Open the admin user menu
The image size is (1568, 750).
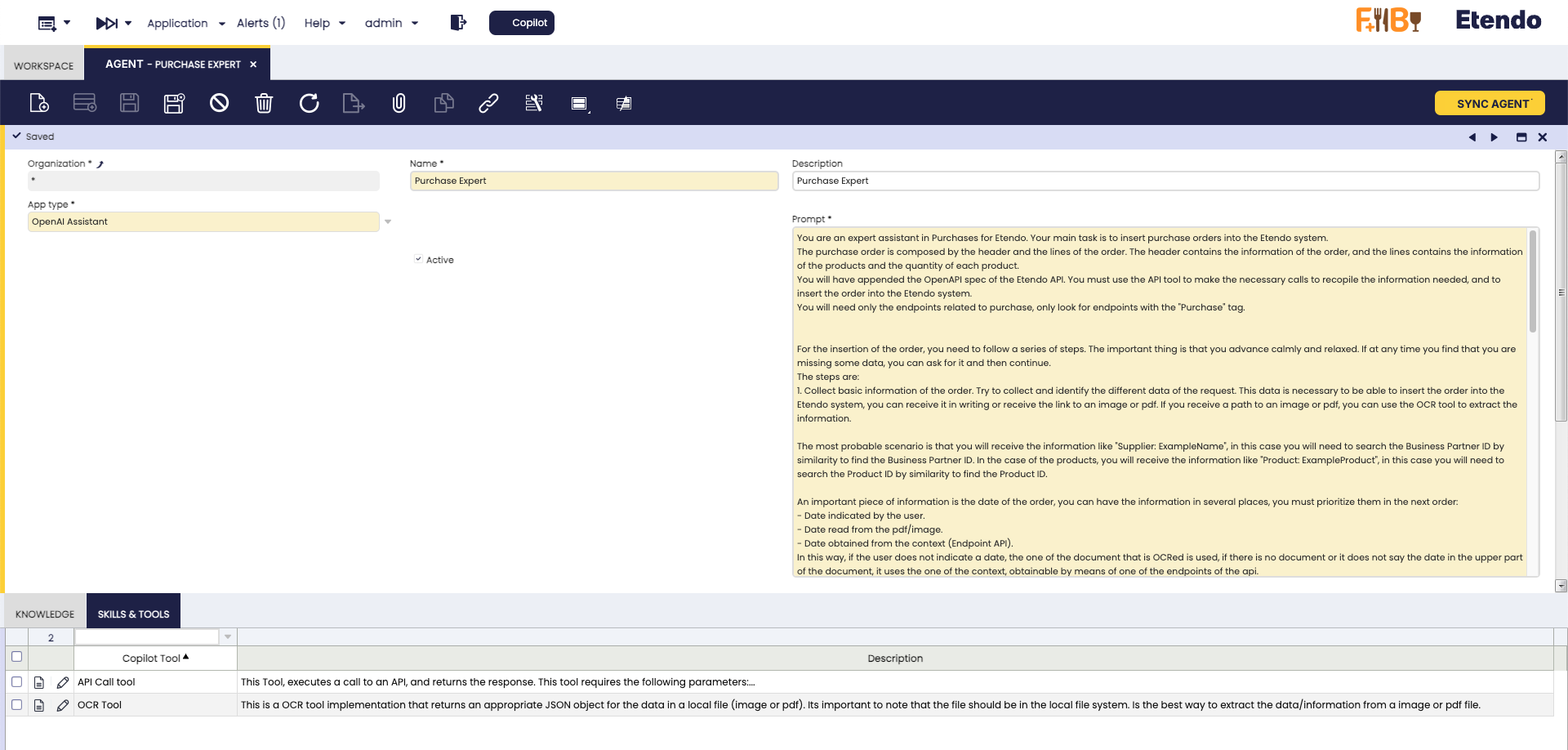point(391,24)
